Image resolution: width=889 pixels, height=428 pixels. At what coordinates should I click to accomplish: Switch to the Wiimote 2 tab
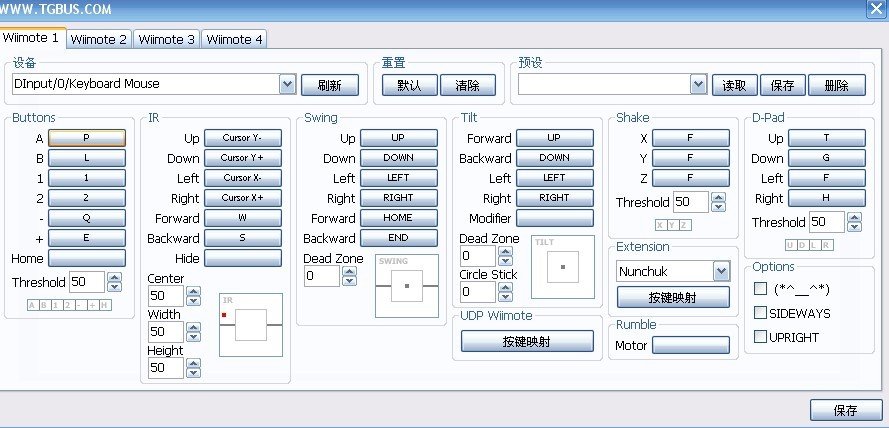(x=100, y=39)
